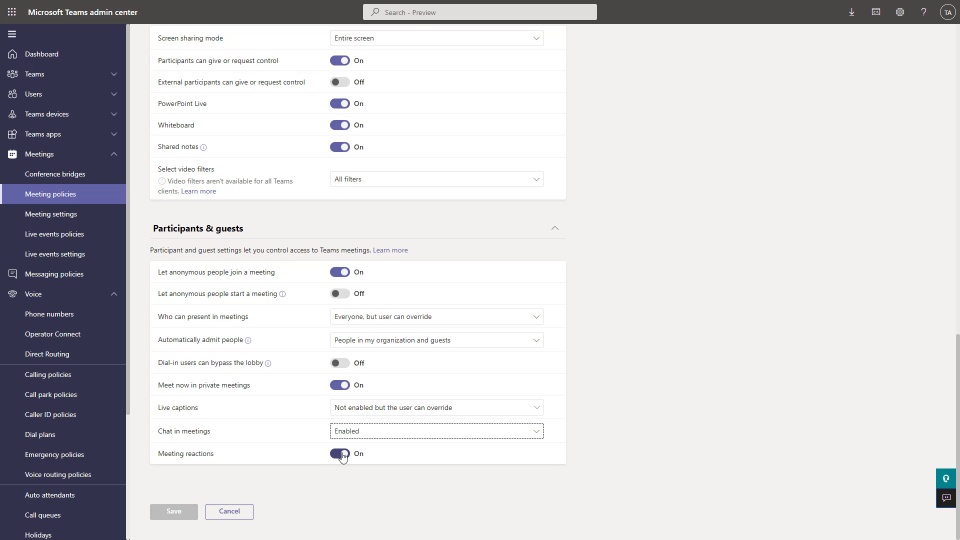Open the app launcher waffle icon
This screenshot has height=540, width=960.
pyautogui.click(x=12, y=12)
